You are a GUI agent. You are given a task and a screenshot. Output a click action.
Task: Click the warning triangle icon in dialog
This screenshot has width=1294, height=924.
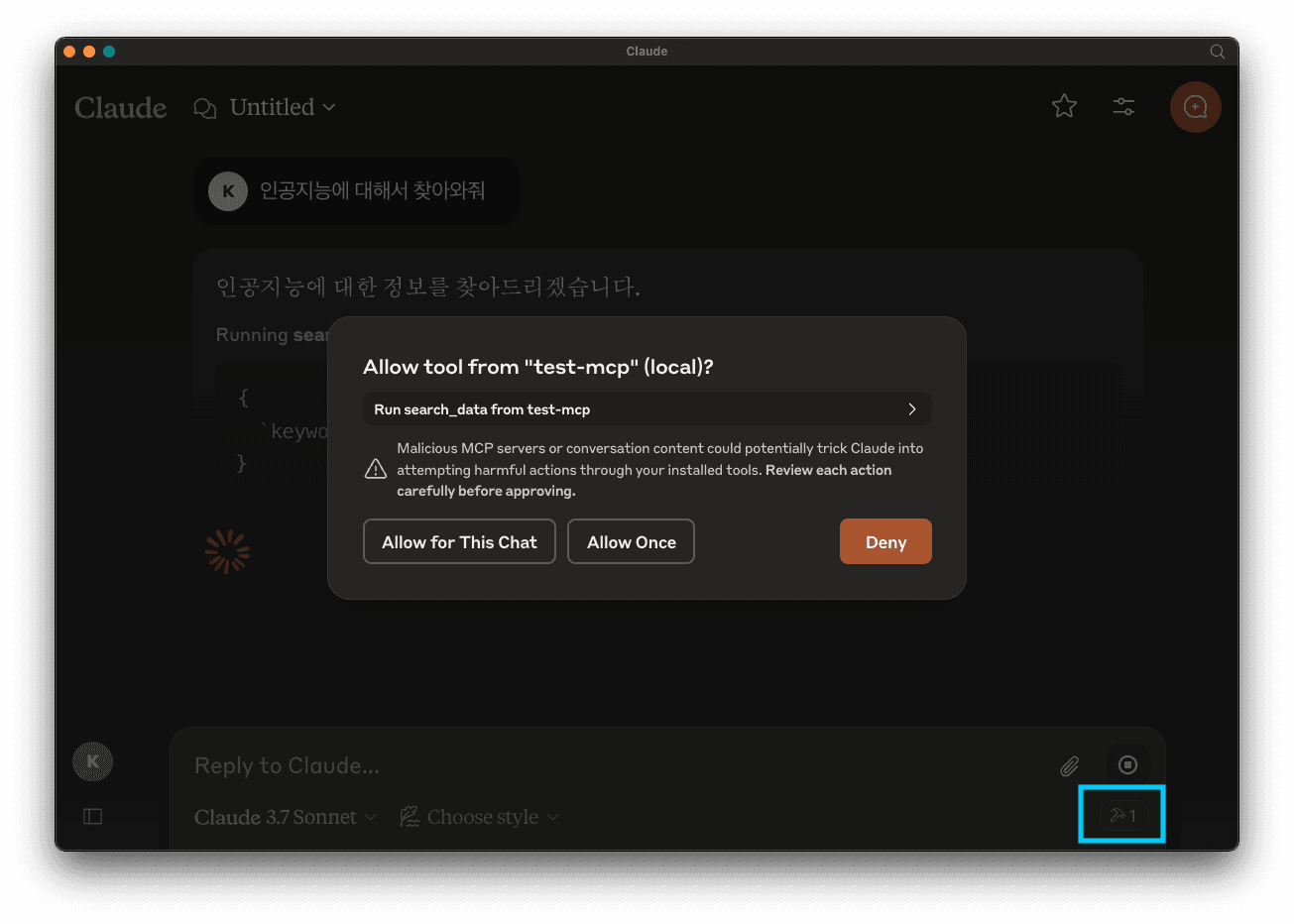click(376, 469)
